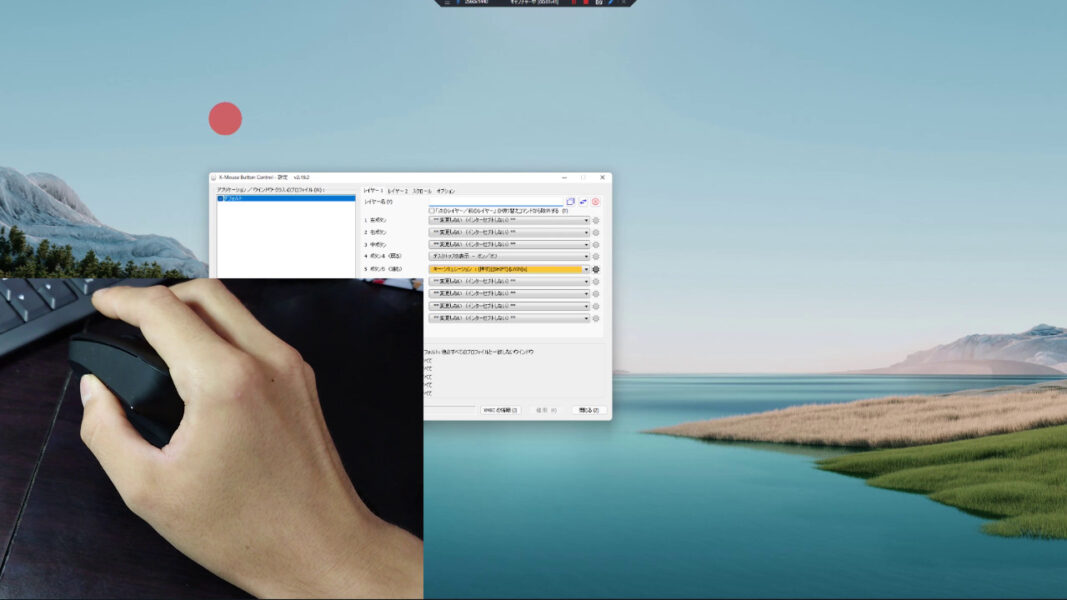Viewport: 1067px width, 600px height.
Task: Click the swap layer icon beside the layer name
Action: click(583, 201)
